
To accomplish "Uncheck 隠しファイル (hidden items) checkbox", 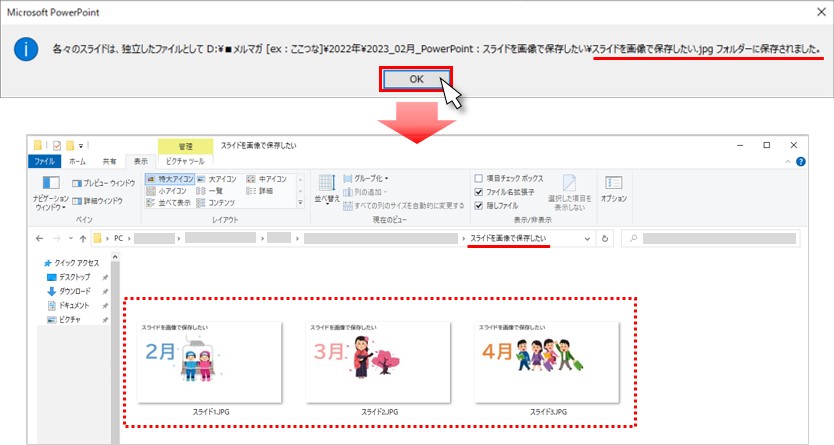I will click(x=479, y=205).
